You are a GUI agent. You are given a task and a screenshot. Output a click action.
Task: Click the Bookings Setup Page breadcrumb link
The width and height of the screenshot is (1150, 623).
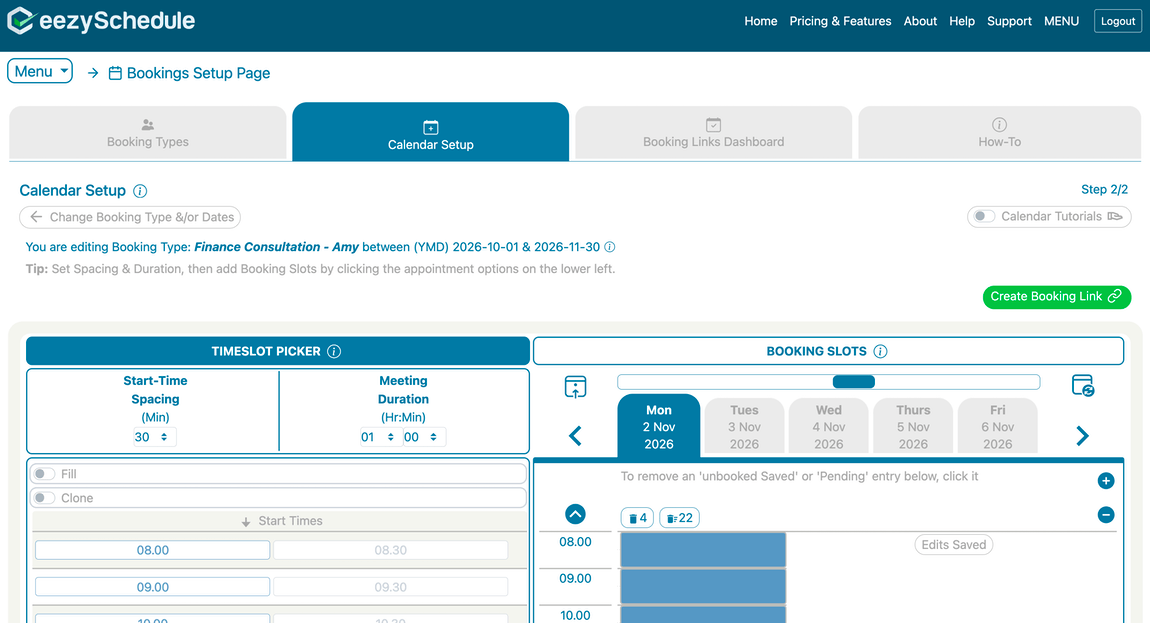[x=198, y=73]
